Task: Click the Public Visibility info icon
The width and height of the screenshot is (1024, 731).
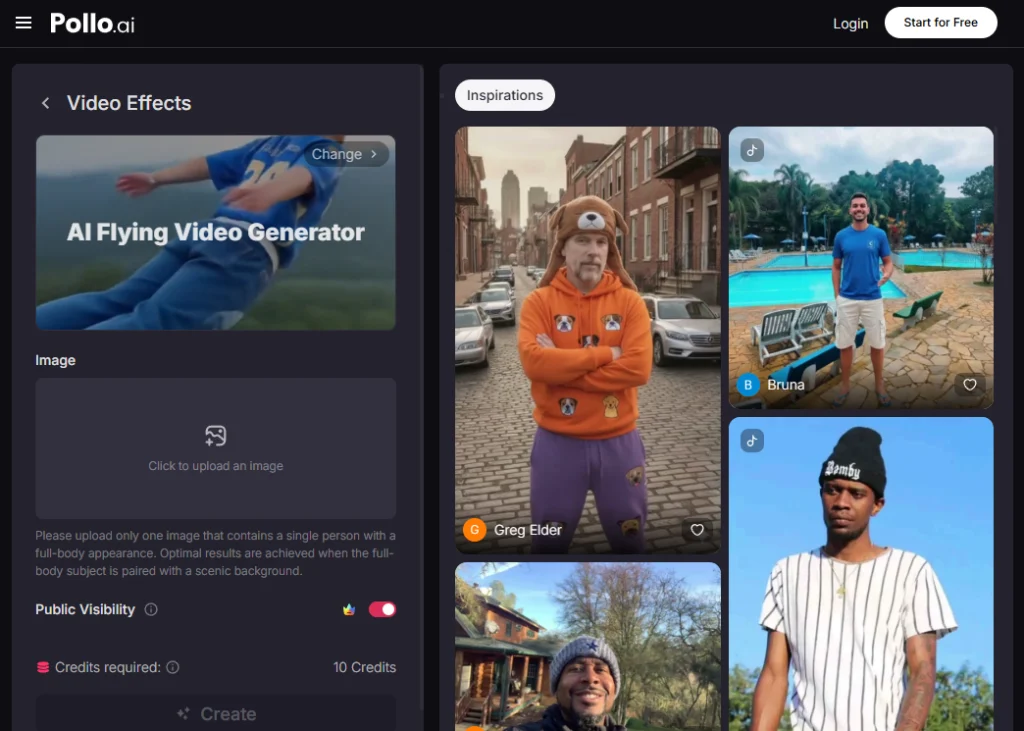Action: click(x=151, y=609)
